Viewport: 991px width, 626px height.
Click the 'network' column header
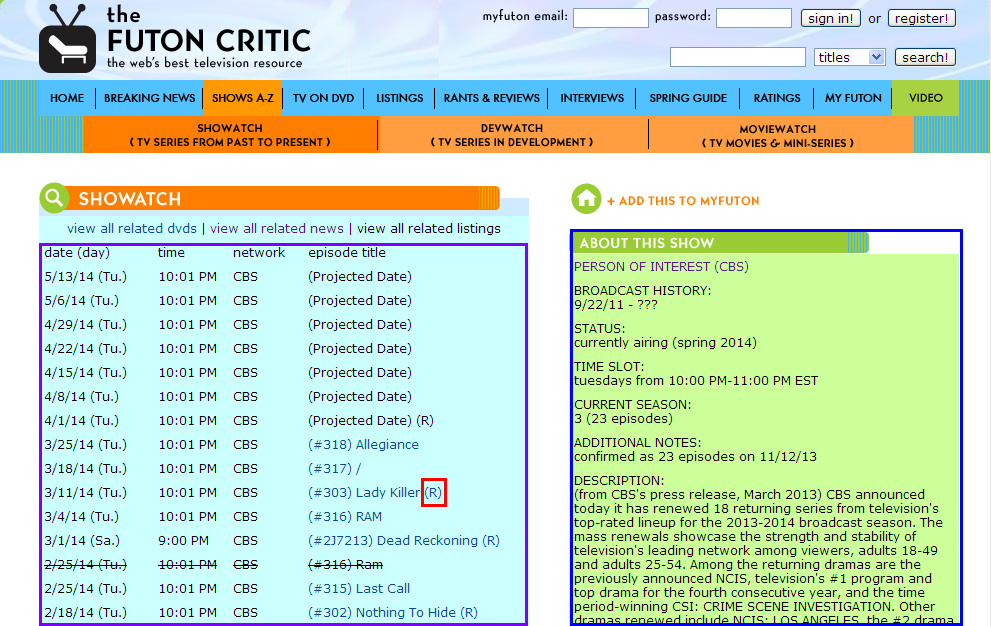click(x=259, y=252)
